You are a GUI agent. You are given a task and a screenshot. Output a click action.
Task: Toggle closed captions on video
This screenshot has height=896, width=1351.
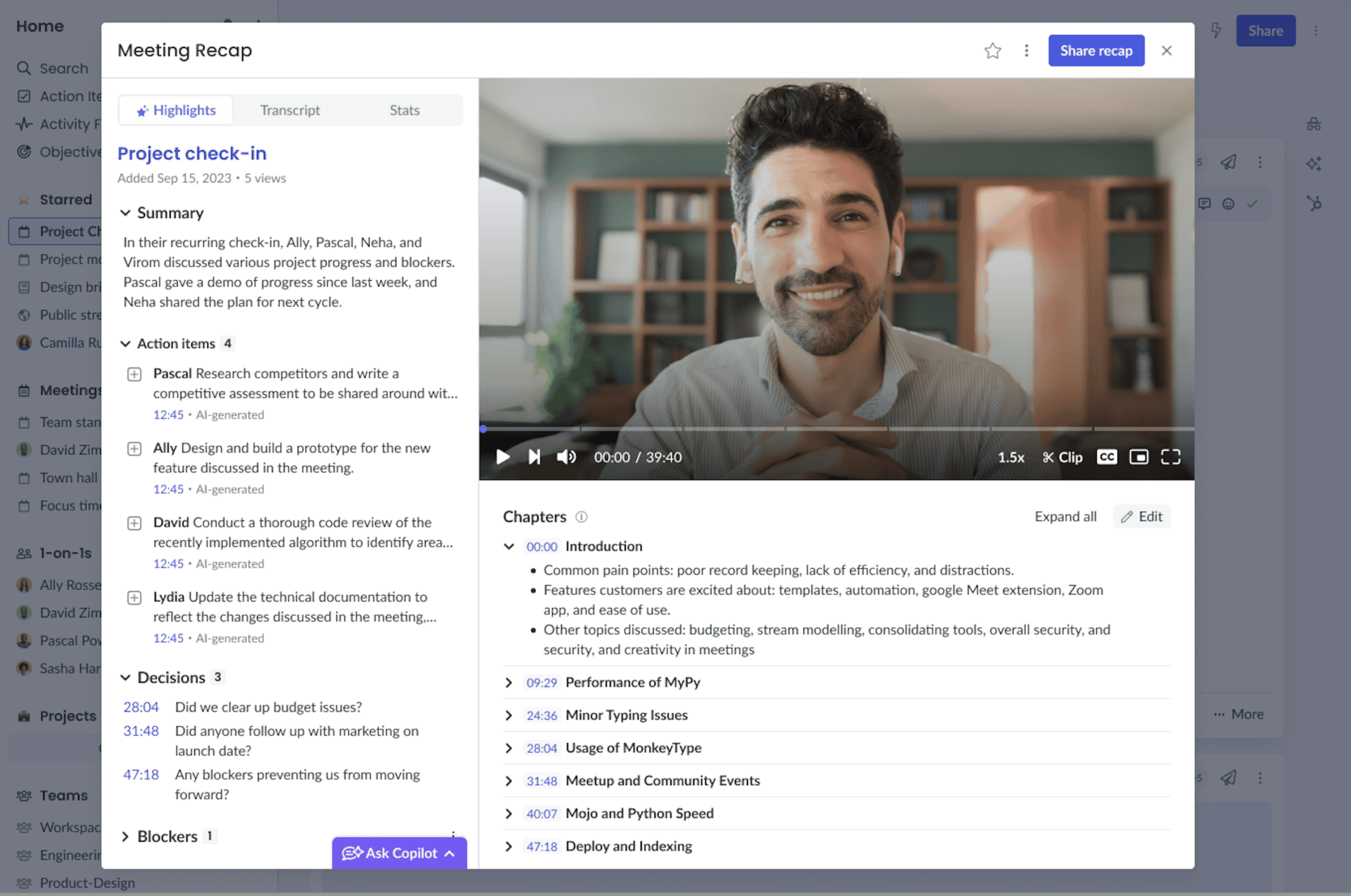pyautogui.click(x=1107, y=457)
